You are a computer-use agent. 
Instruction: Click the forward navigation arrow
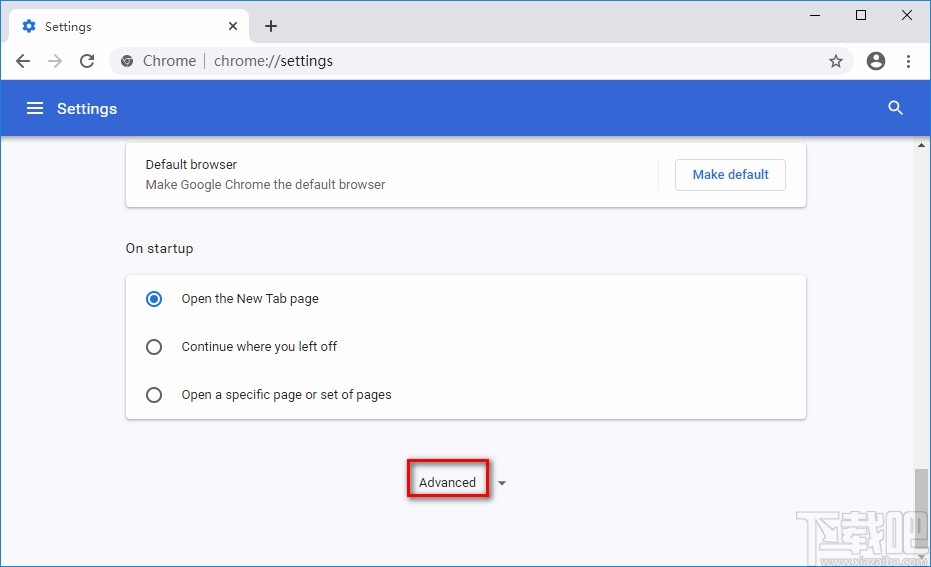click(55, 61)
